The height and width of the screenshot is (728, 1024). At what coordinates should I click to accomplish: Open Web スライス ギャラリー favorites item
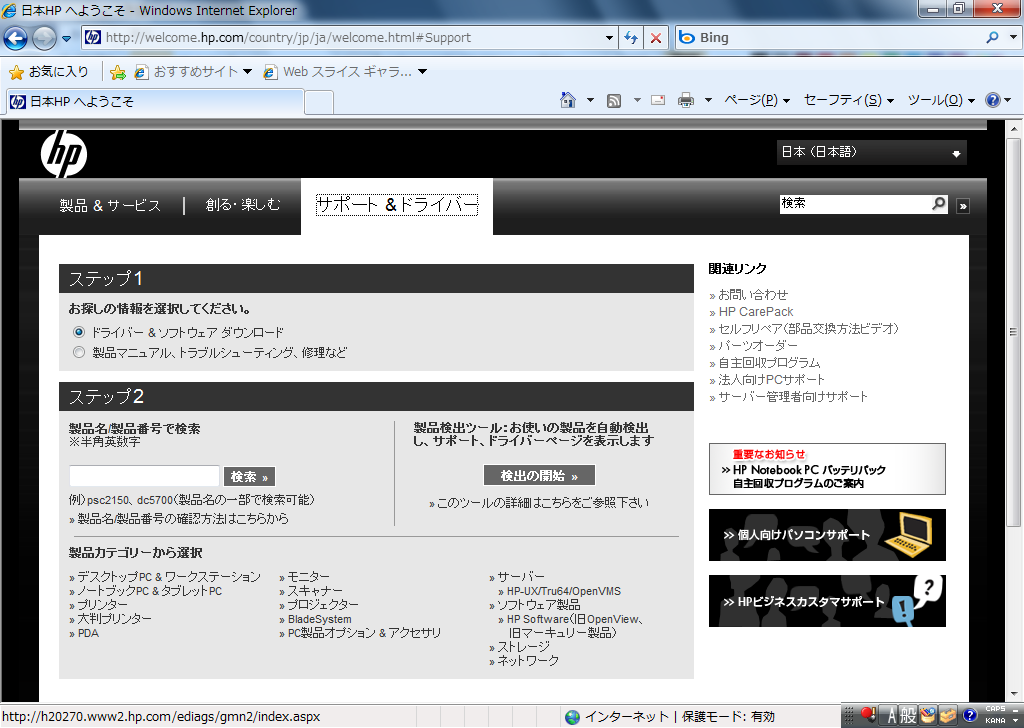pyautogui.click(x=345, y=72)
